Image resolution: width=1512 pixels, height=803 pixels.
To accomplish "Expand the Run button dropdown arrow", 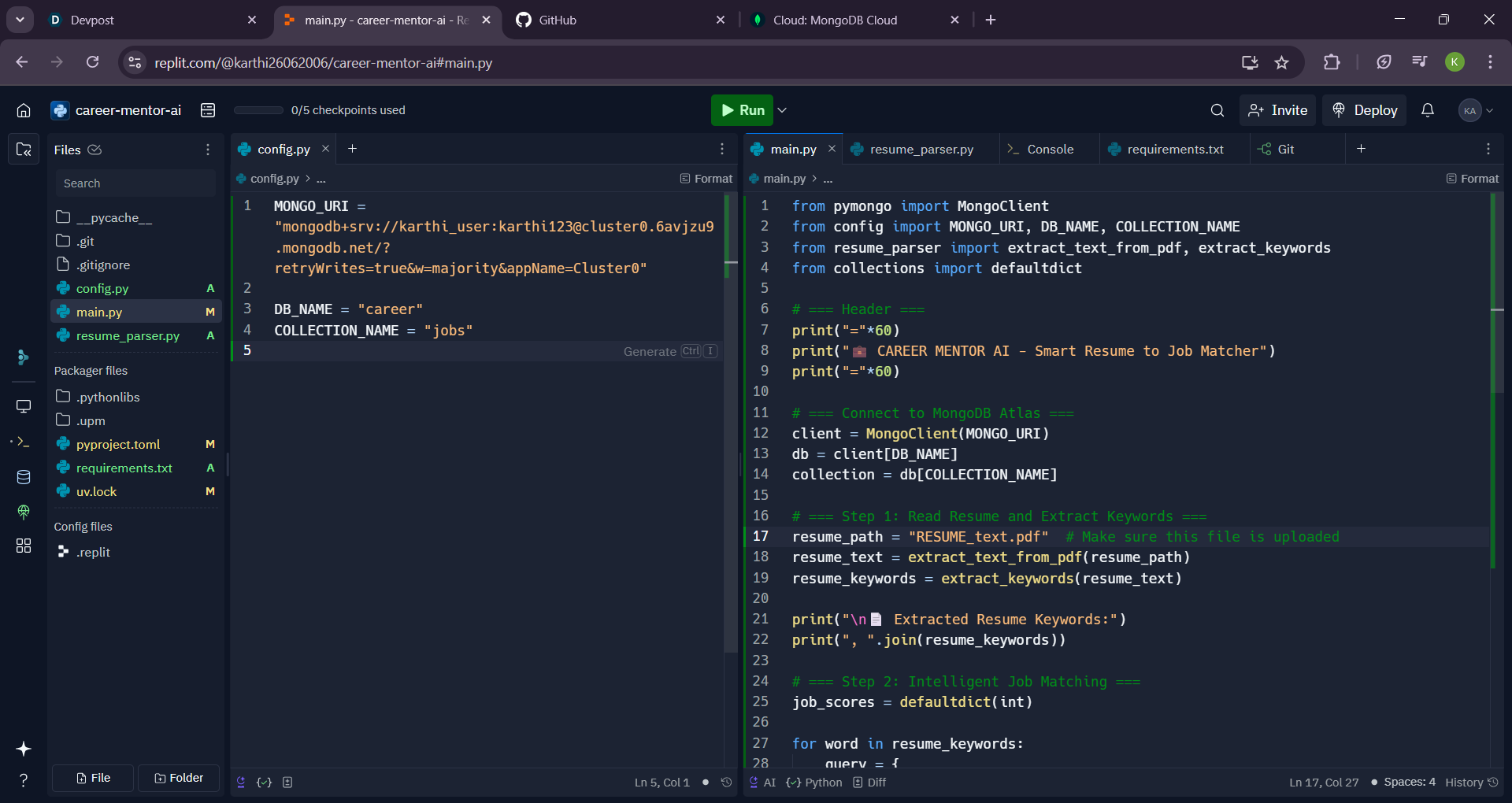I will pyautogui.click(x=782, y=110).
